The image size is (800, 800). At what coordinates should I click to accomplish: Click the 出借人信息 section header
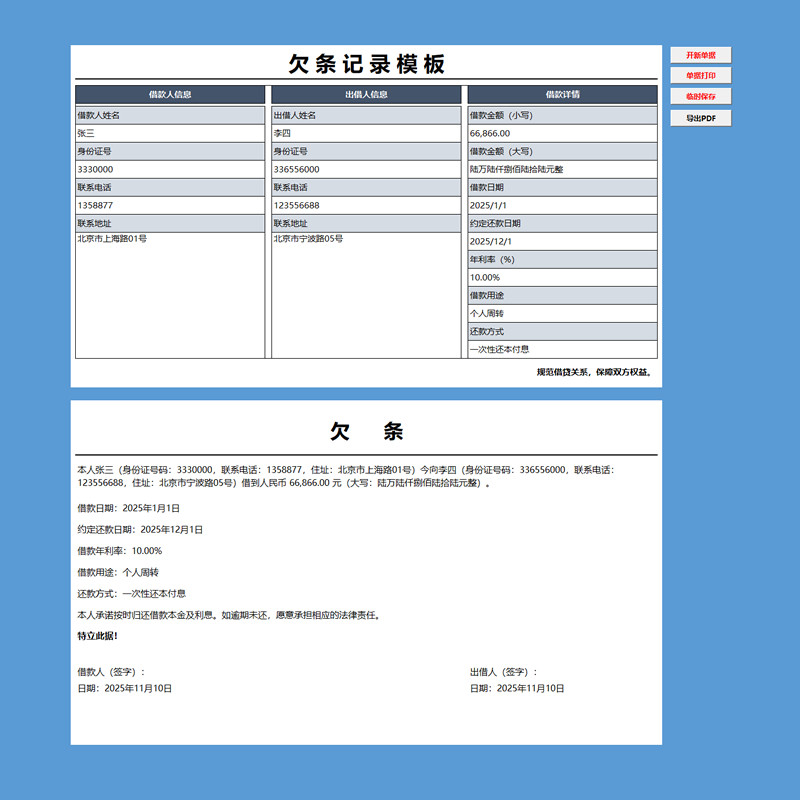pyautogui.click(x=366, y=94)
